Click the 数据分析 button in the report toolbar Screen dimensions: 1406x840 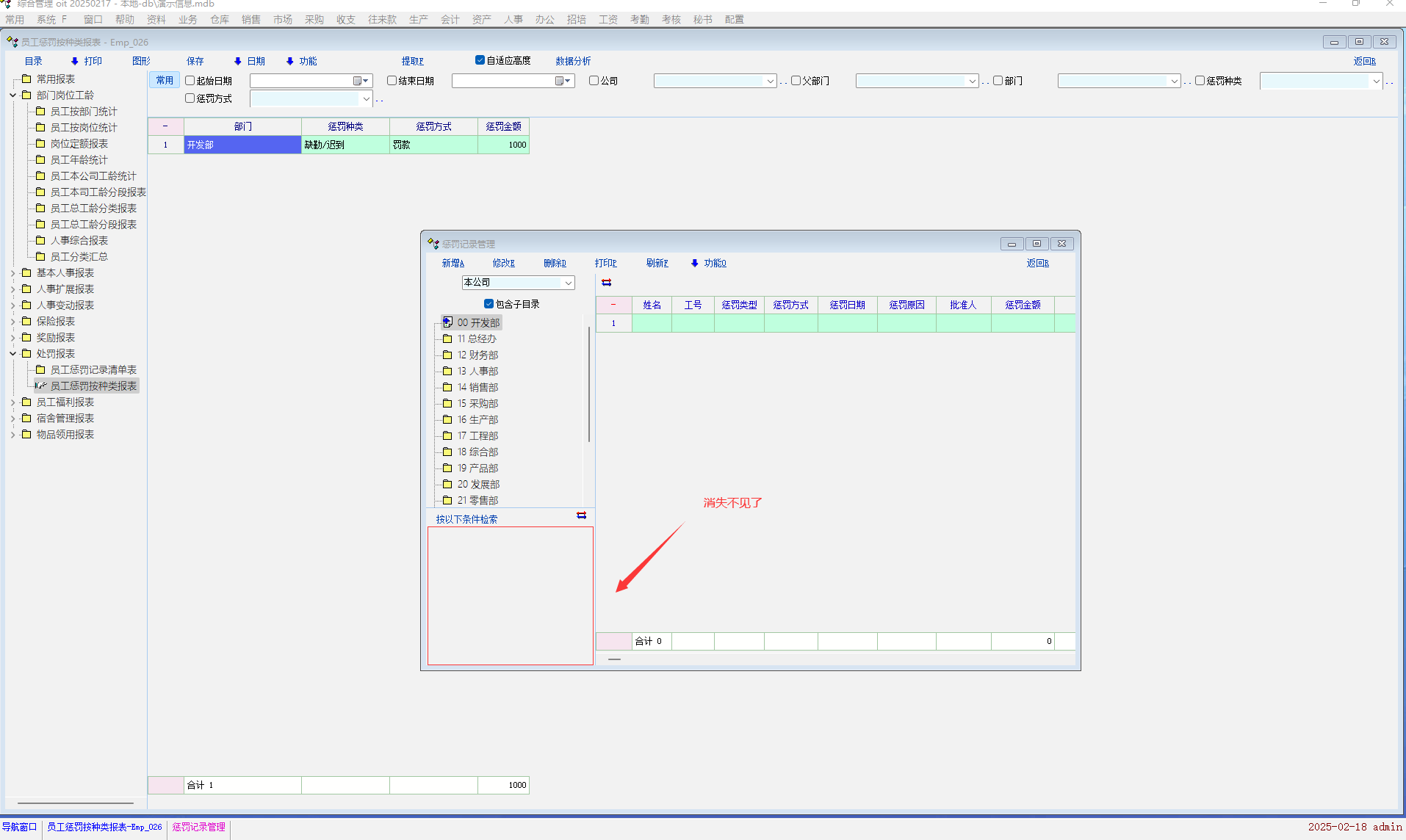pyautogui.click(x=572, y=61)
